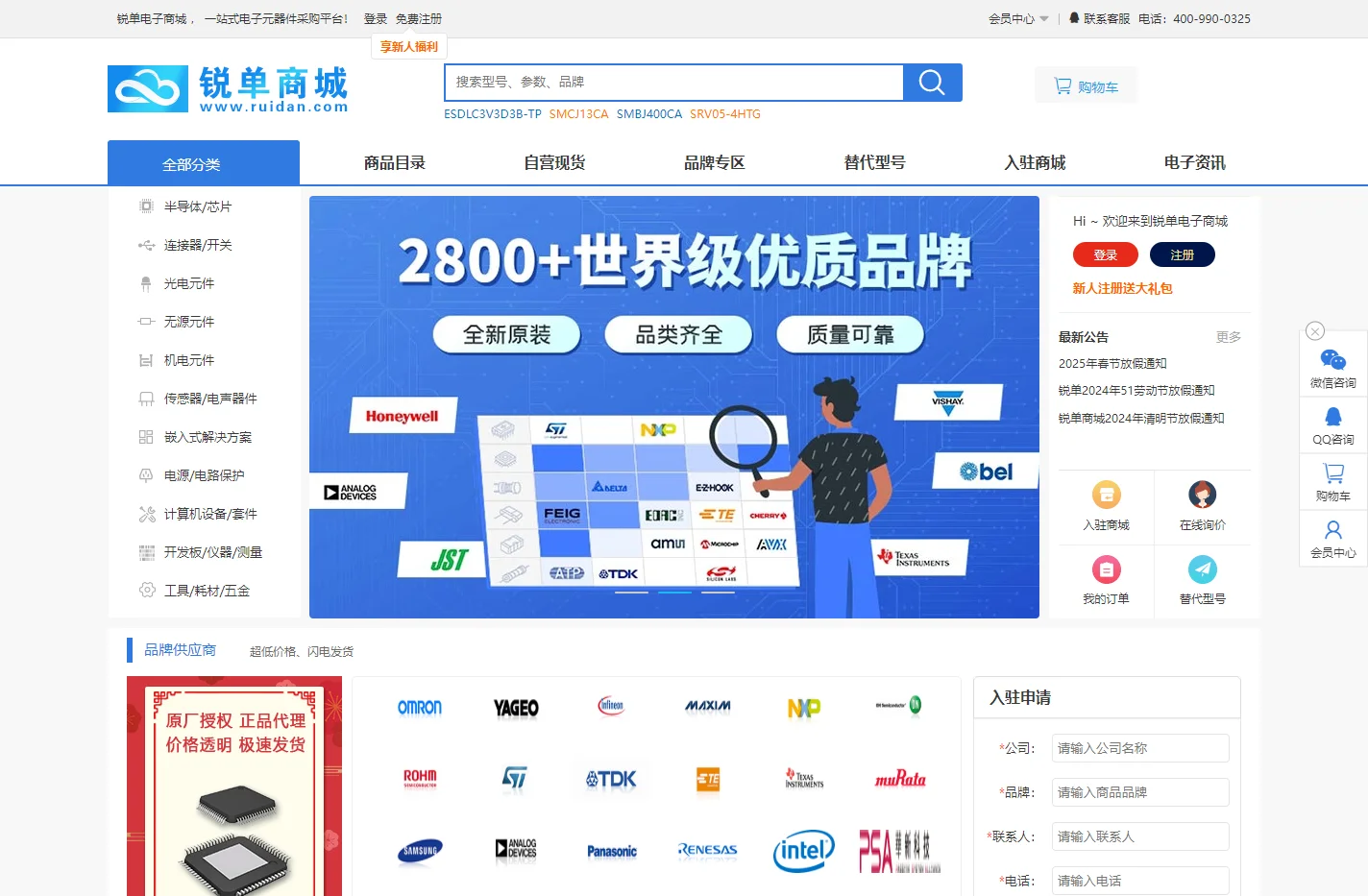Select the Analog Devices logo in the supplier grid

pos(516,849)
